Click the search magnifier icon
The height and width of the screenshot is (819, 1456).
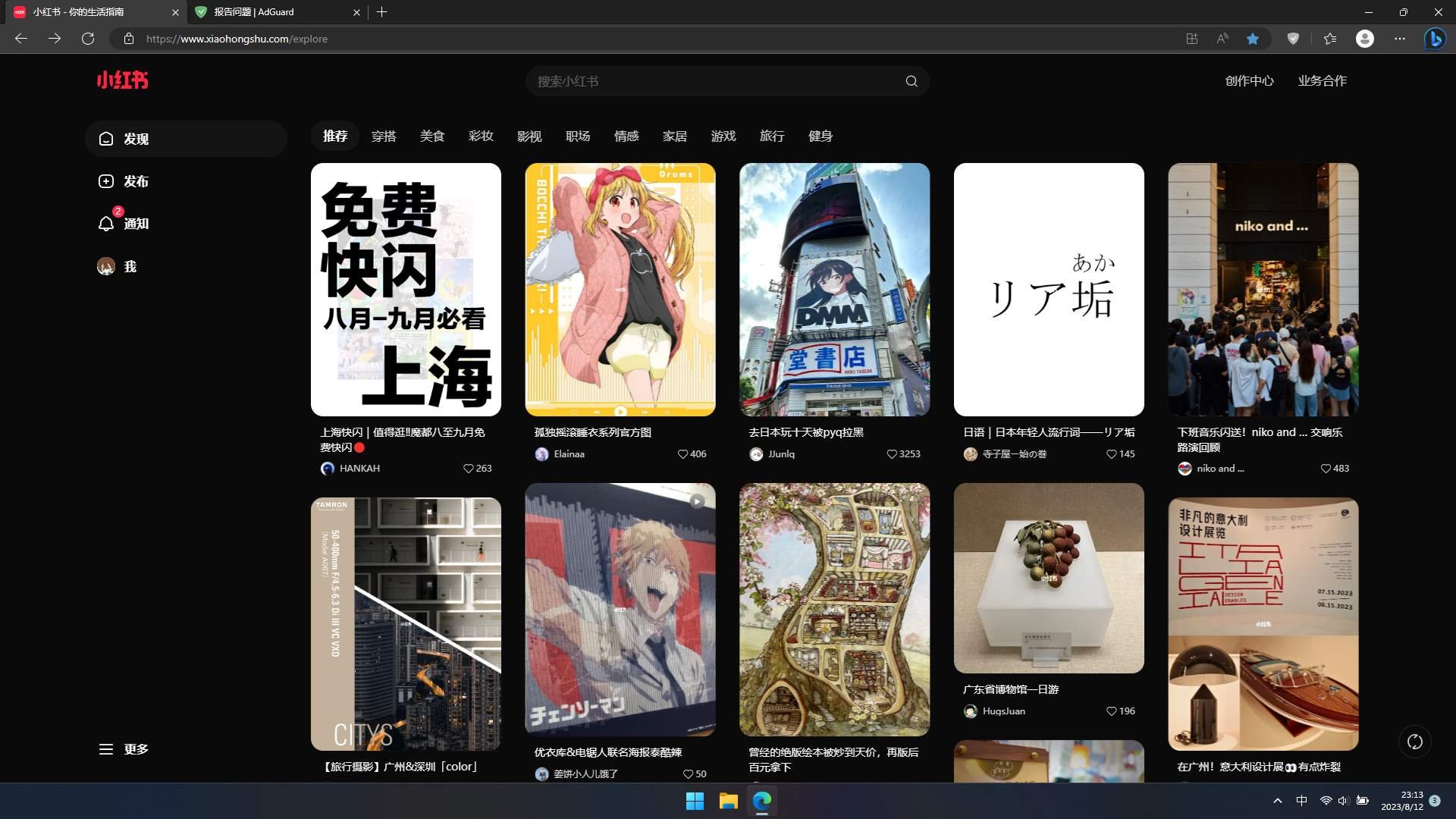[912, 81]
